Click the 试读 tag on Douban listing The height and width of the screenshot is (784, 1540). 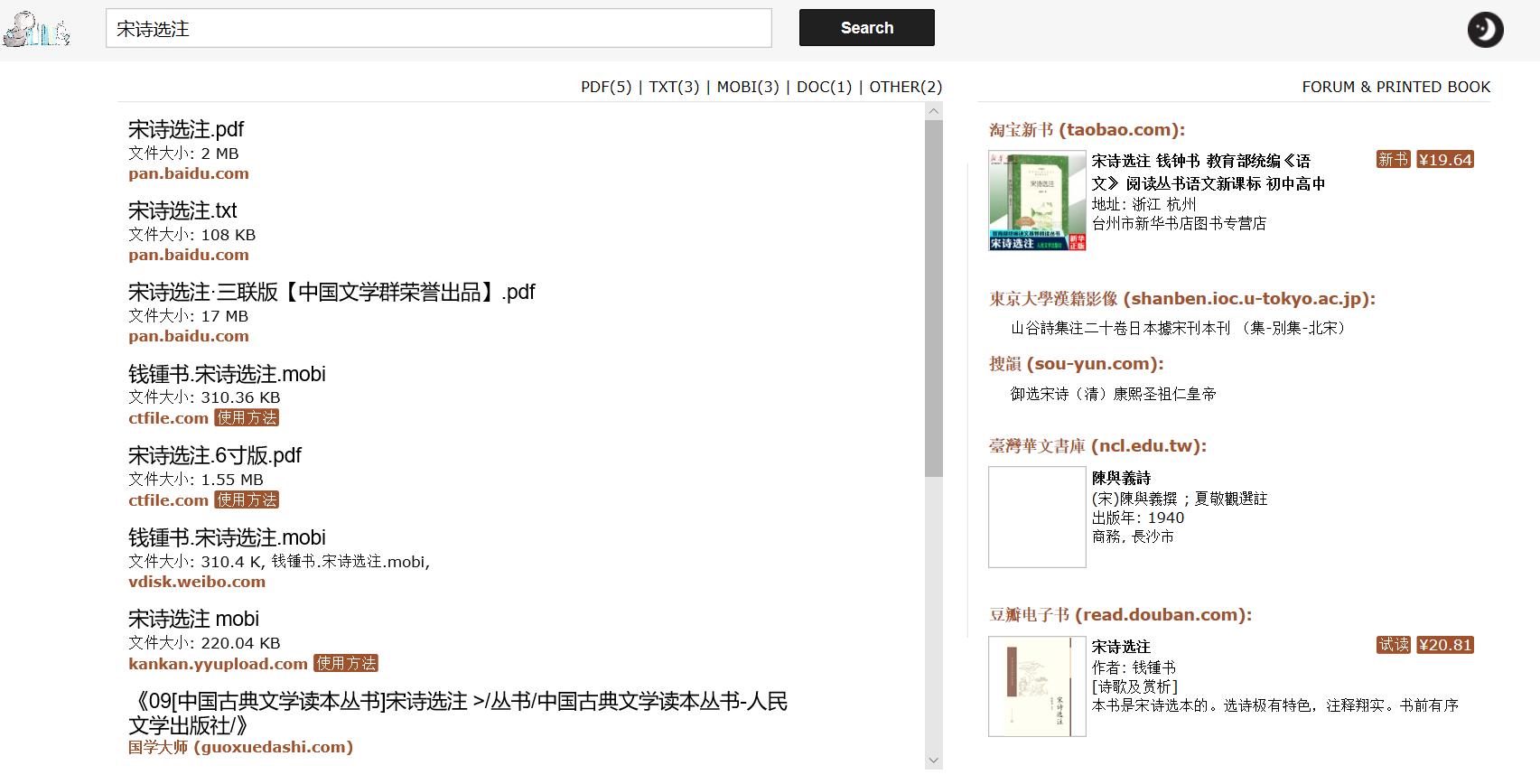[x=1394, y=645]
